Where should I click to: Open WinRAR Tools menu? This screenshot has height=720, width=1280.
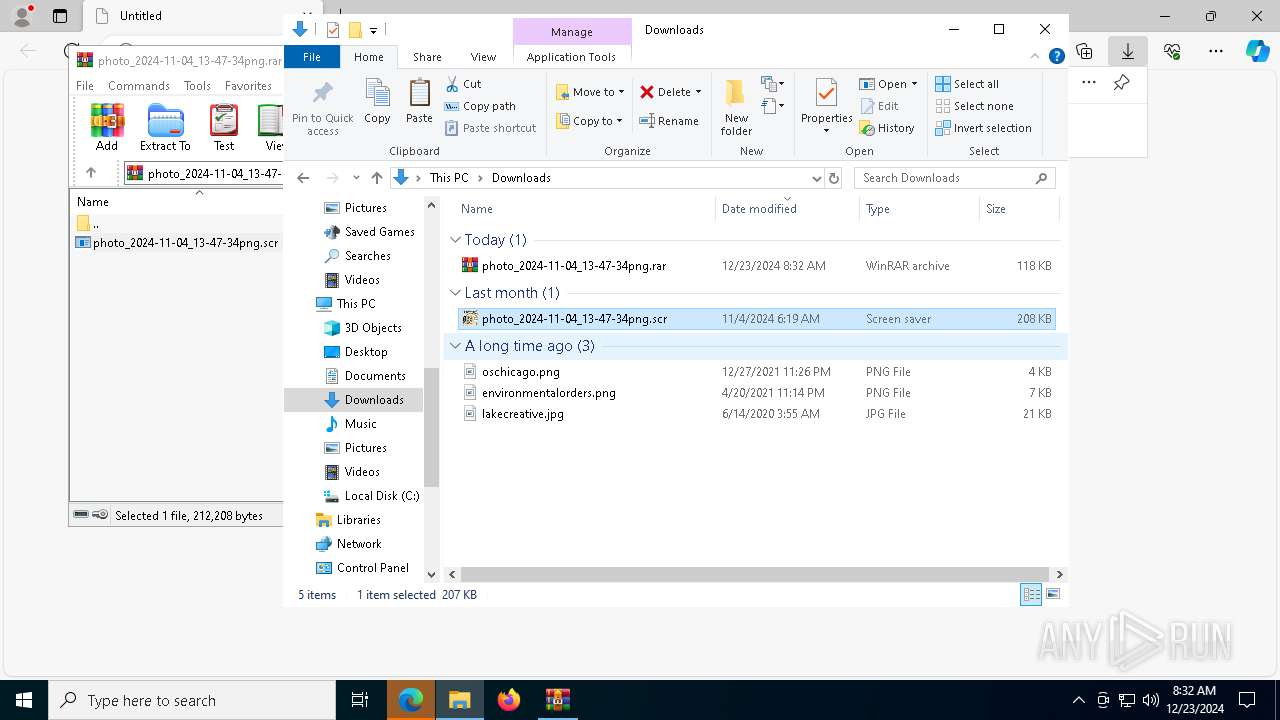197,86
